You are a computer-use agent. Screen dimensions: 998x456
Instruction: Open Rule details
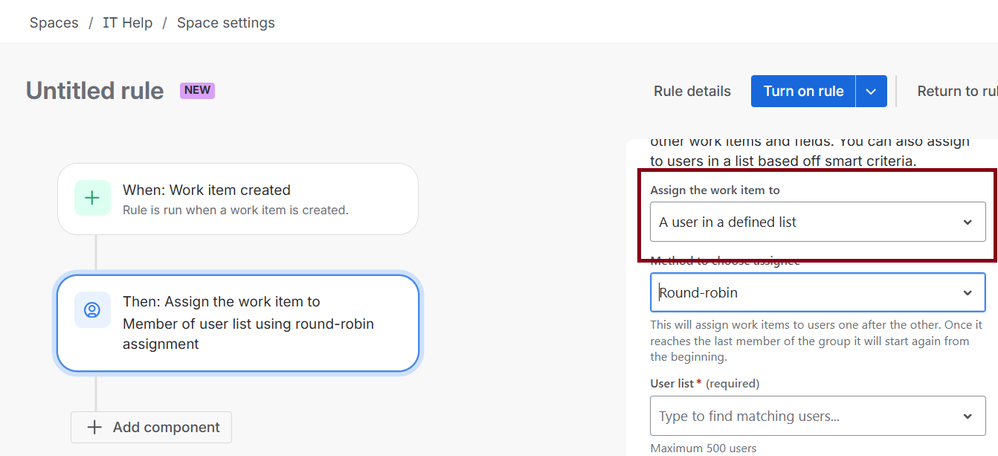click(692, 91)
